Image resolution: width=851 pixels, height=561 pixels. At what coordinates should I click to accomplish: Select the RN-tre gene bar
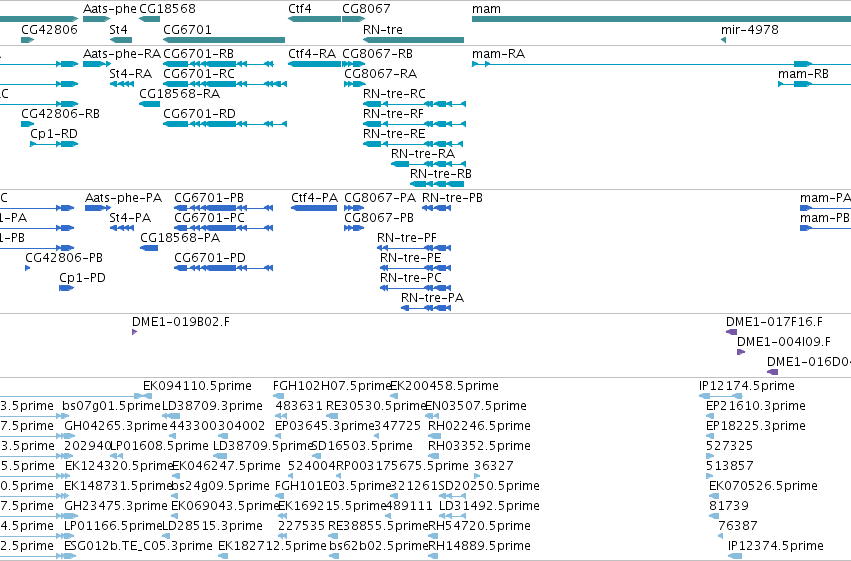(x=414, y=40)
